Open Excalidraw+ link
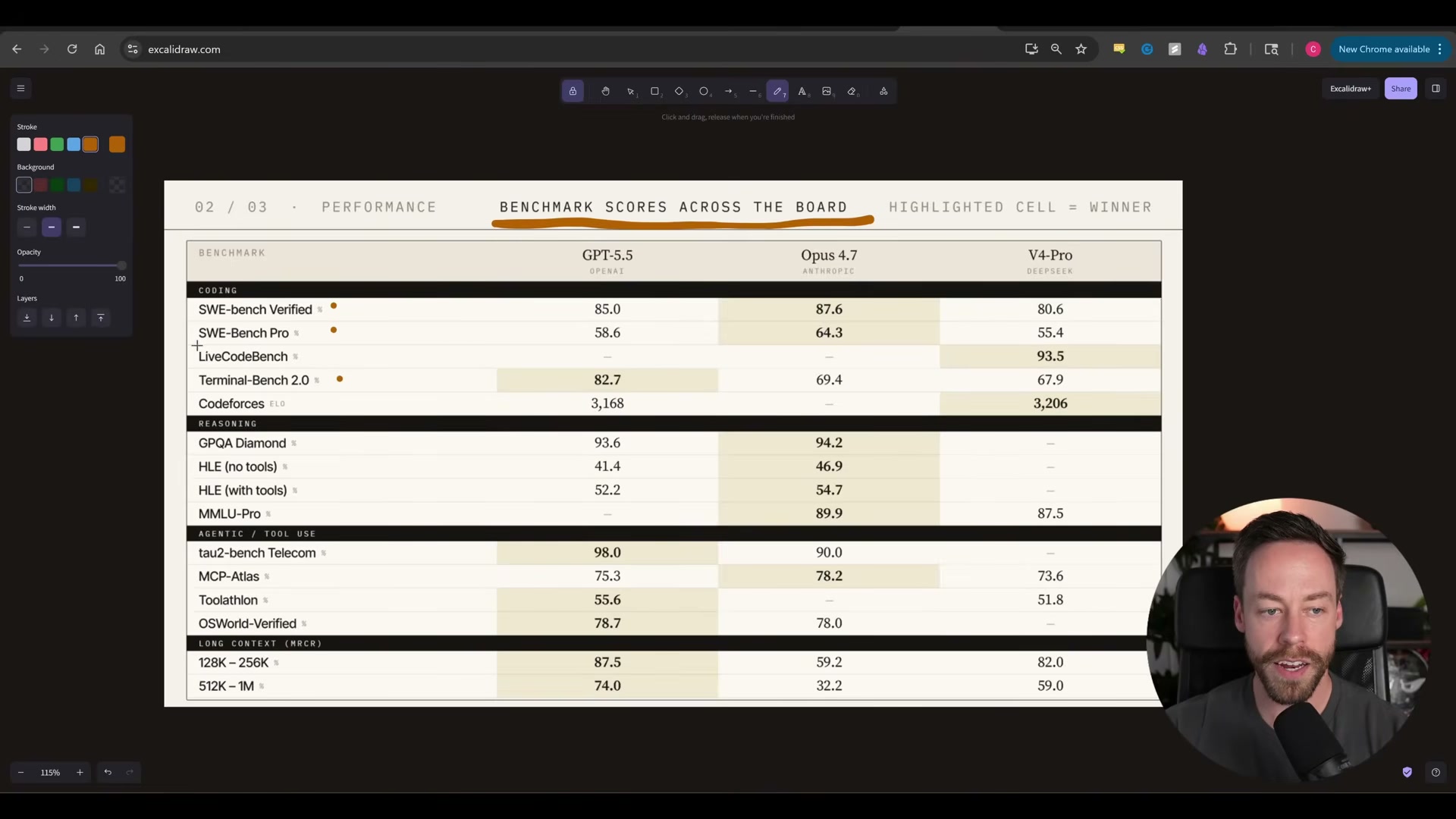Screen dimensions: 1456x819 [1350, 88]
